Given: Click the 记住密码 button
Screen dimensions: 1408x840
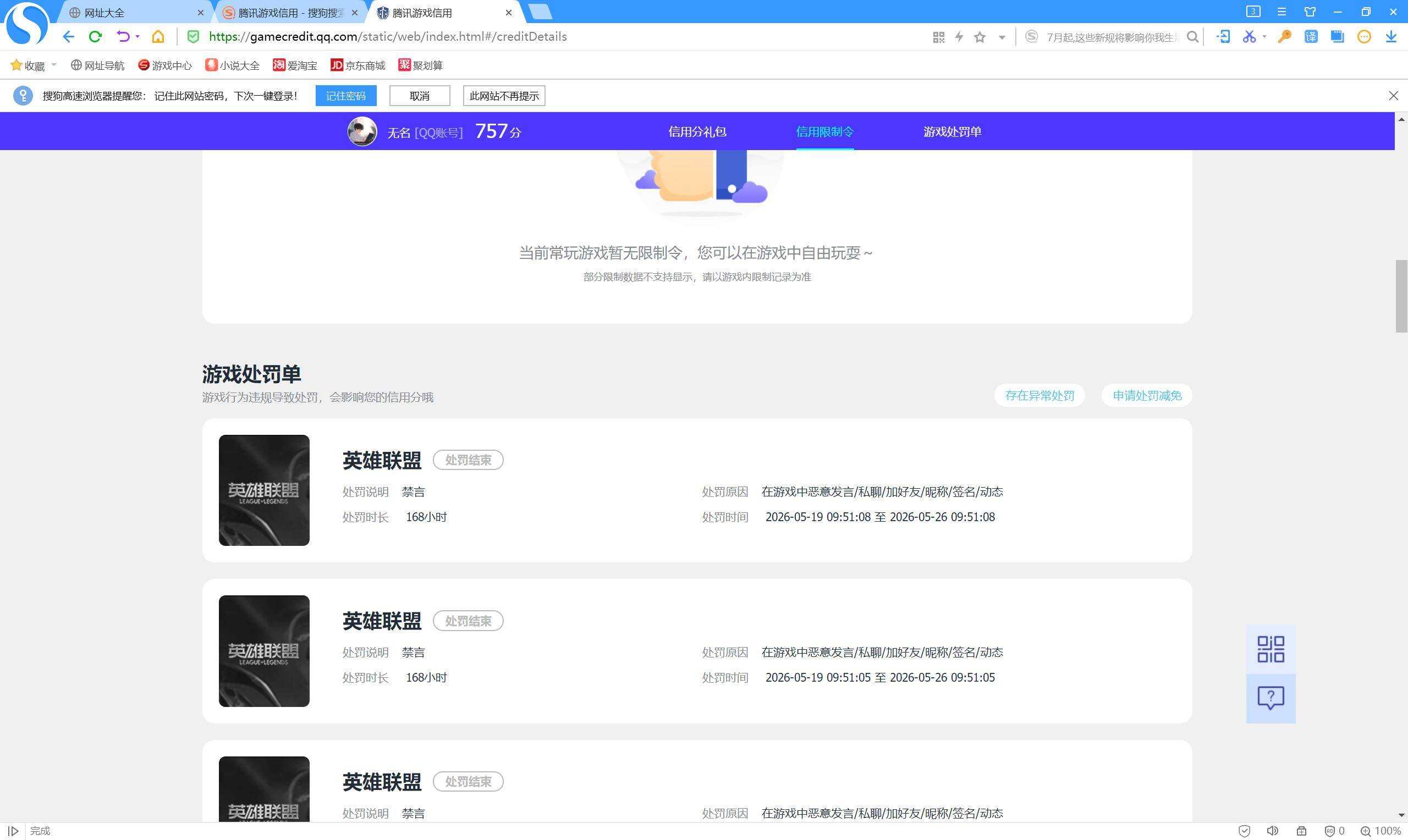Looking at the screenshot, I should coord(346,96).
